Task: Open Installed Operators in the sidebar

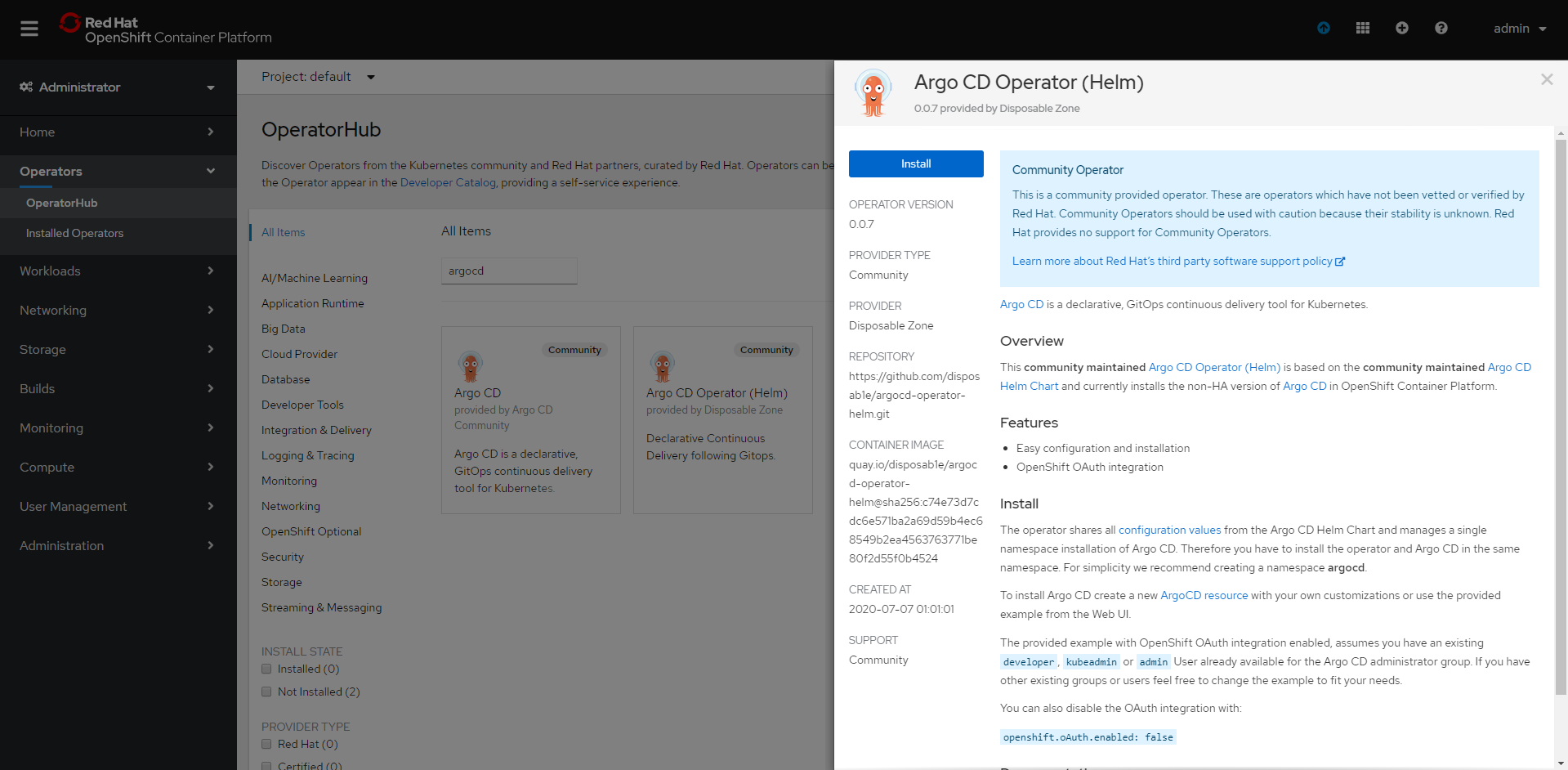Action: pyautogui.click(x=118, y=233)
